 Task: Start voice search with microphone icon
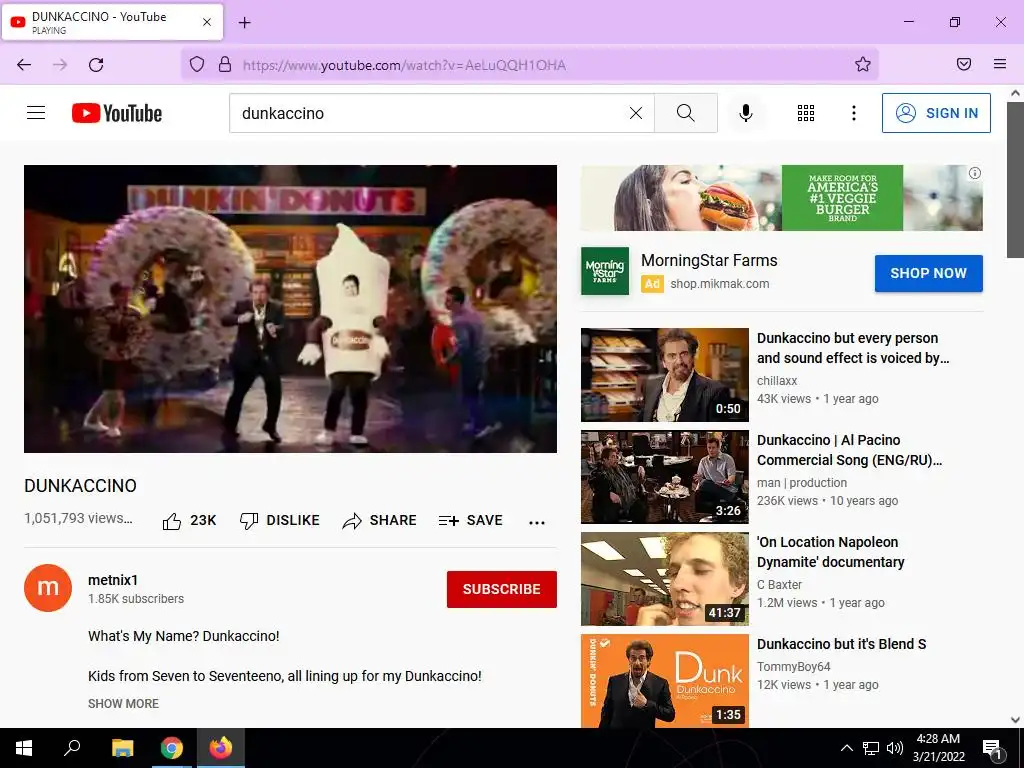click(x=746, y=113)
